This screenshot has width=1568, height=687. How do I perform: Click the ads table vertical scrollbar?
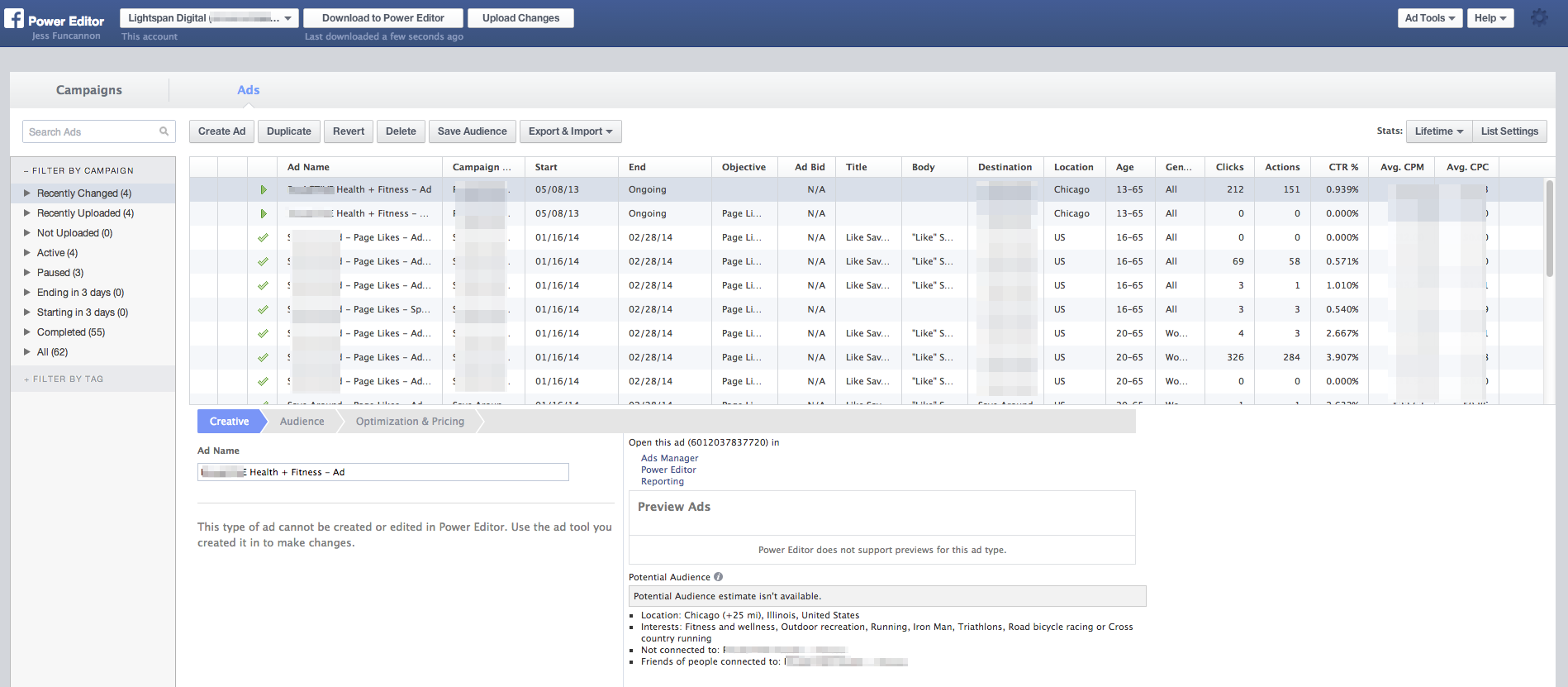tap(1550, 227)
